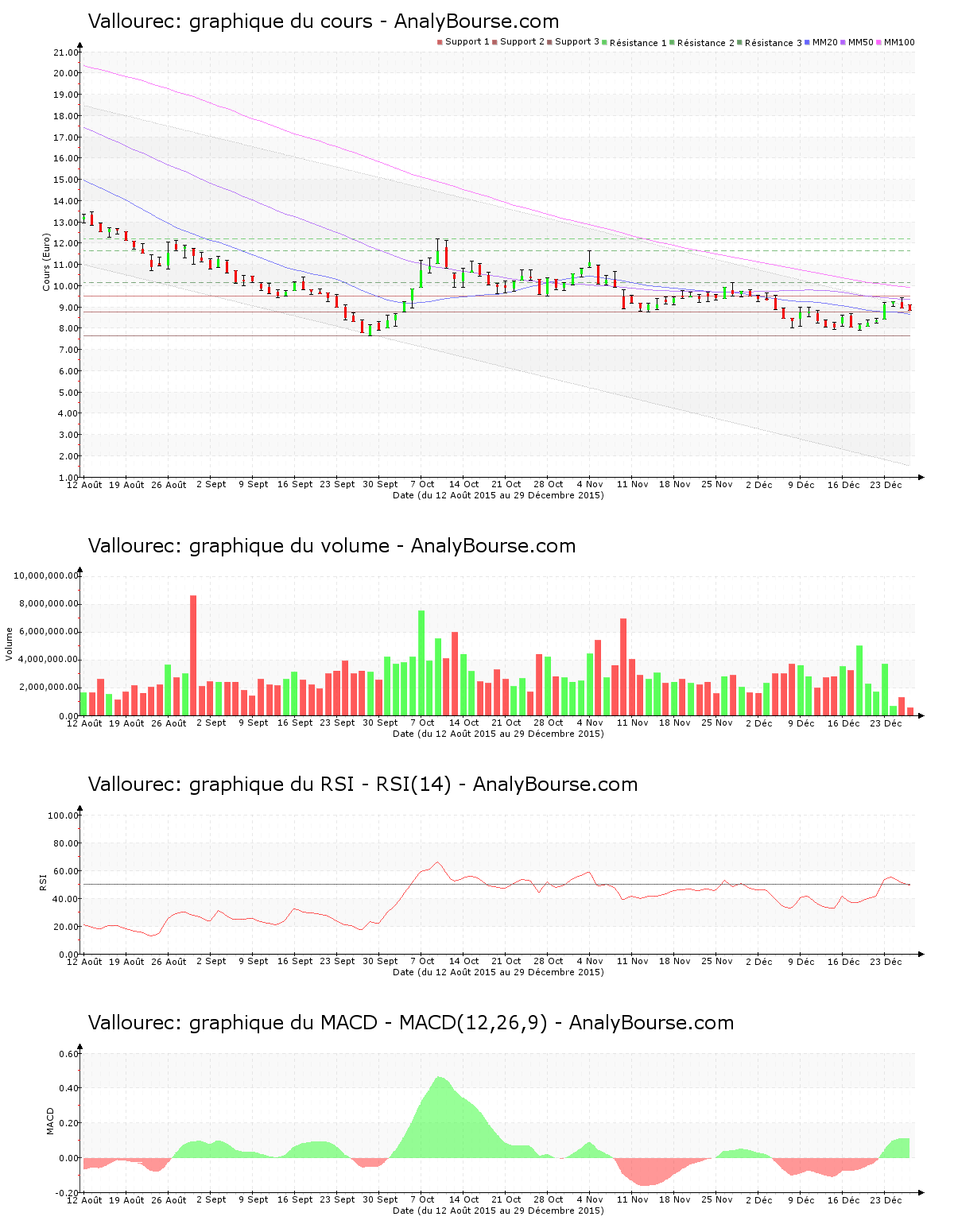Click '28 Oct' under the MACD chart
Image resolution: width=954 pixels, height=1232 pixels.
(549, 1199)
